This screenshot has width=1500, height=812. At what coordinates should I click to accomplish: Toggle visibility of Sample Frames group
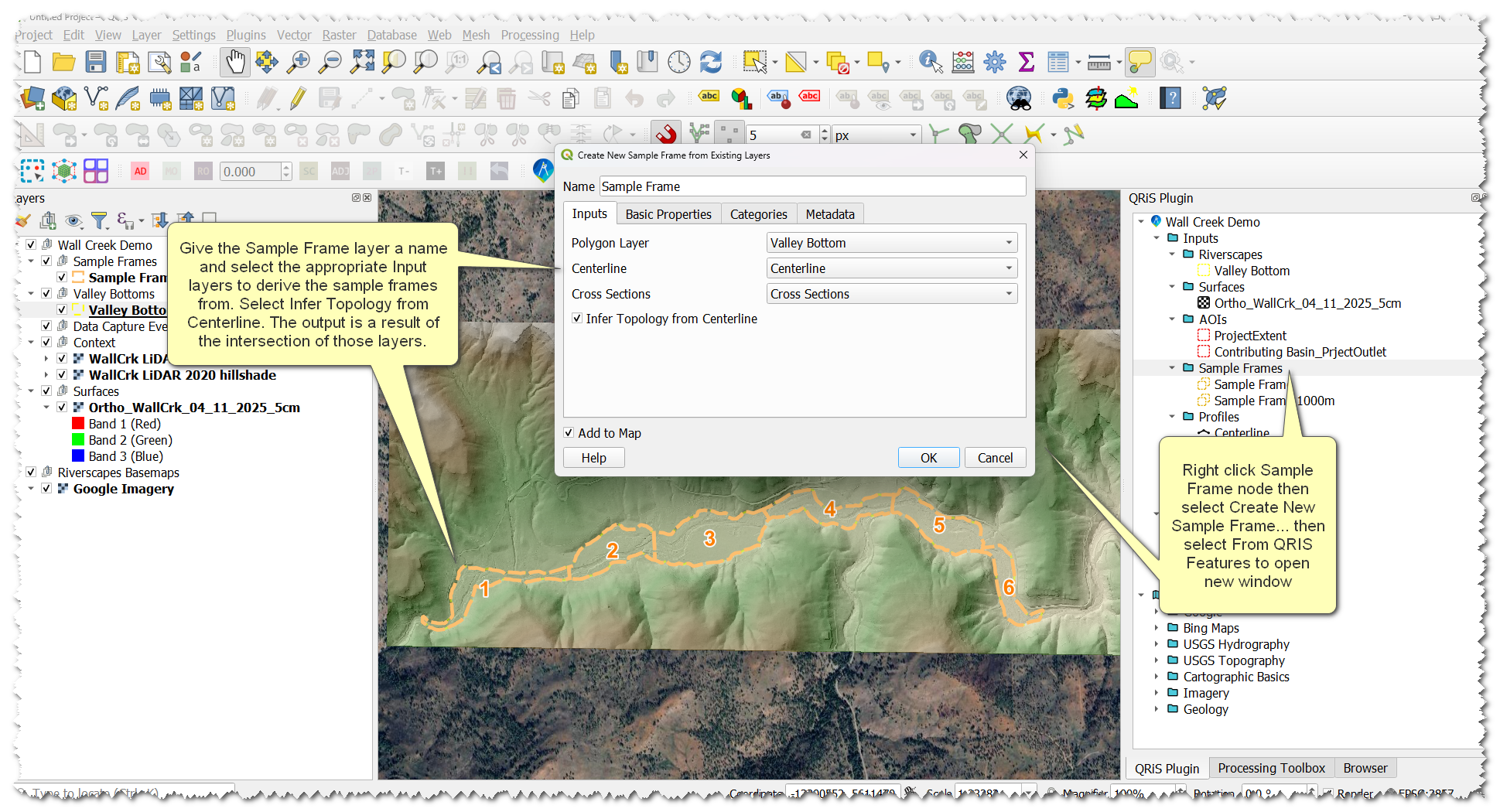[46, 261]
